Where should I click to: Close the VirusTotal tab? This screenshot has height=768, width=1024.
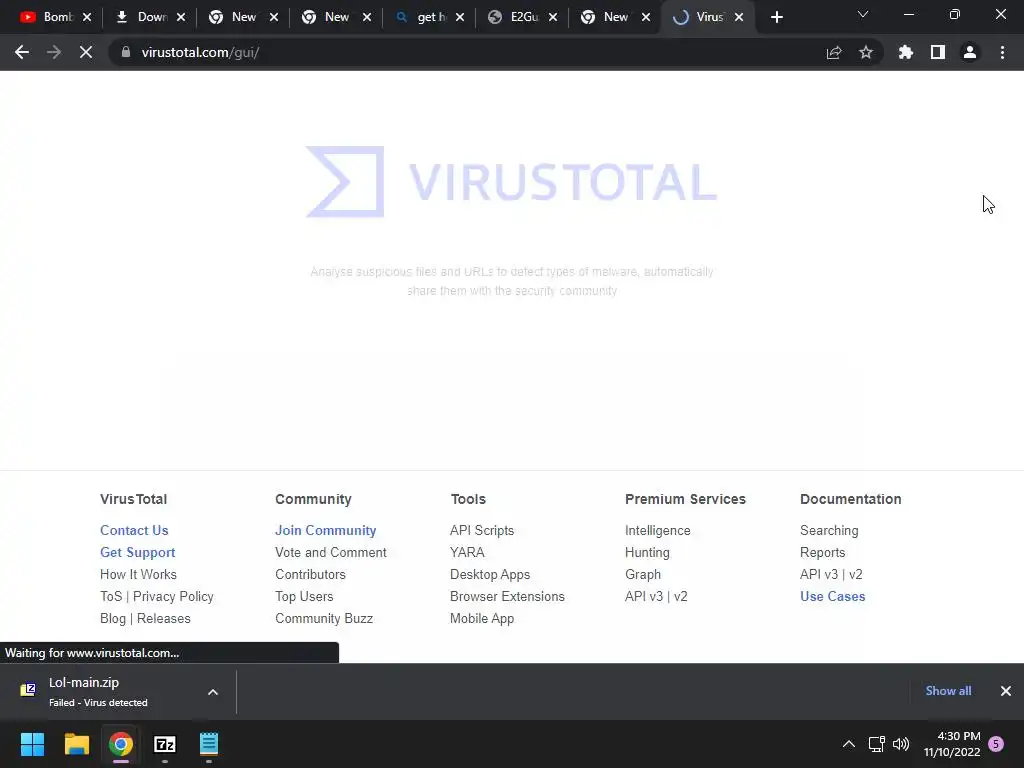739,17
